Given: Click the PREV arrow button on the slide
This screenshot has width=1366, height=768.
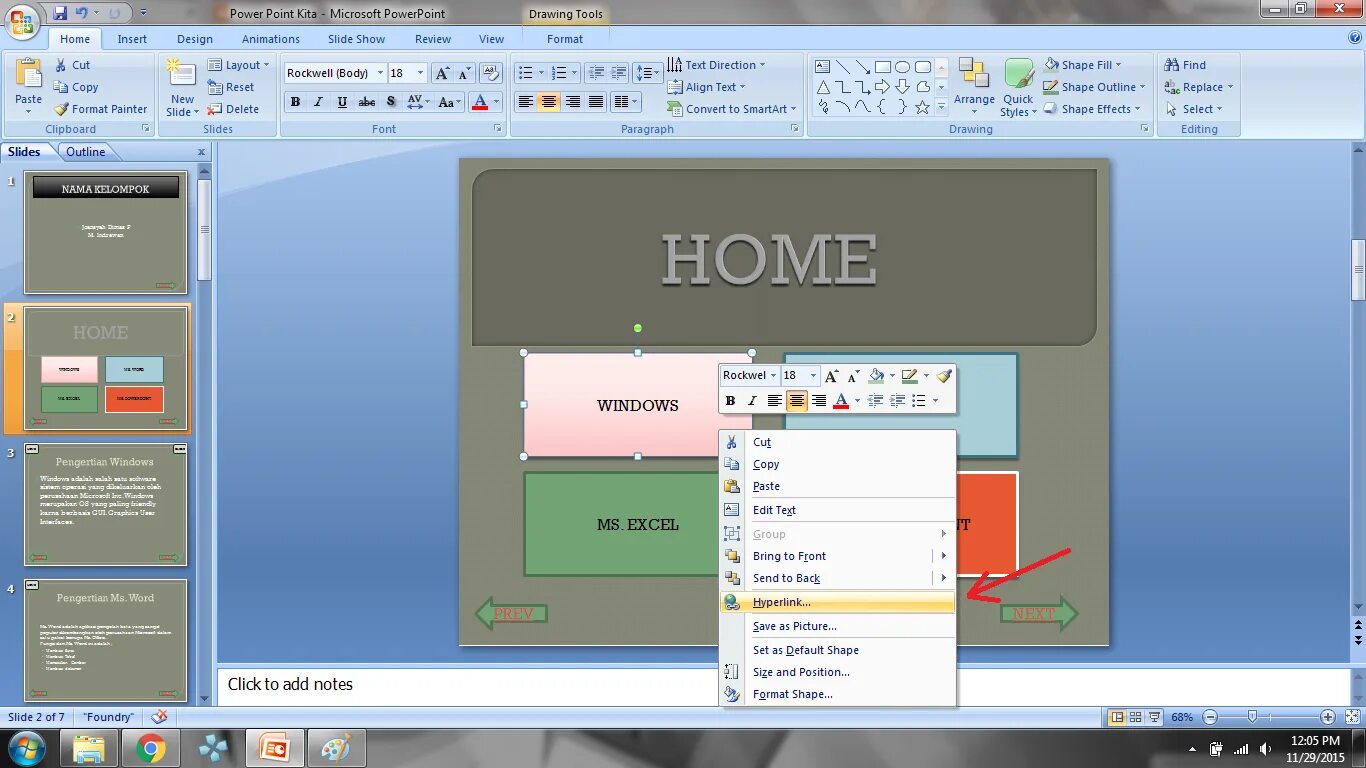Looking at the screenshot, I should point(511,613).
